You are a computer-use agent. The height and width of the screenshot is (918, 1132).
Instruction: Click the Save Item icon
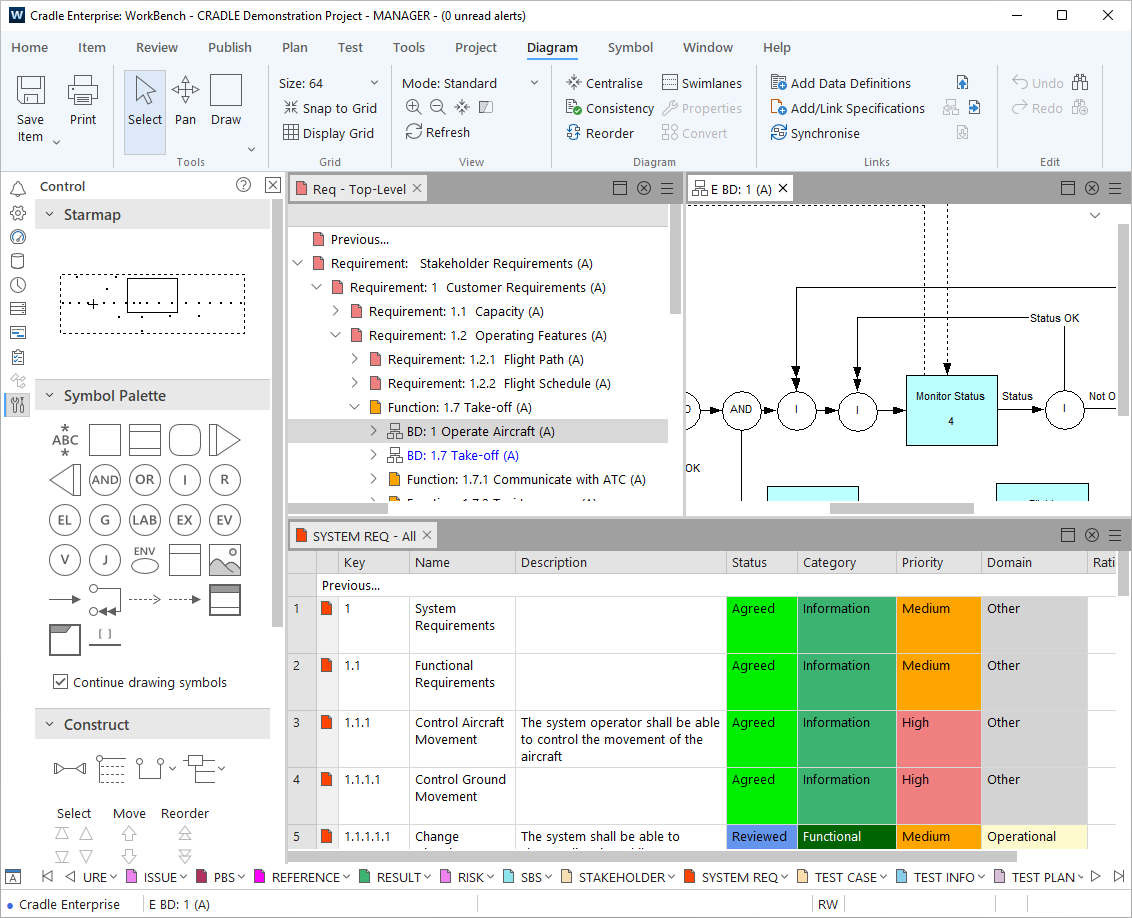30,91
